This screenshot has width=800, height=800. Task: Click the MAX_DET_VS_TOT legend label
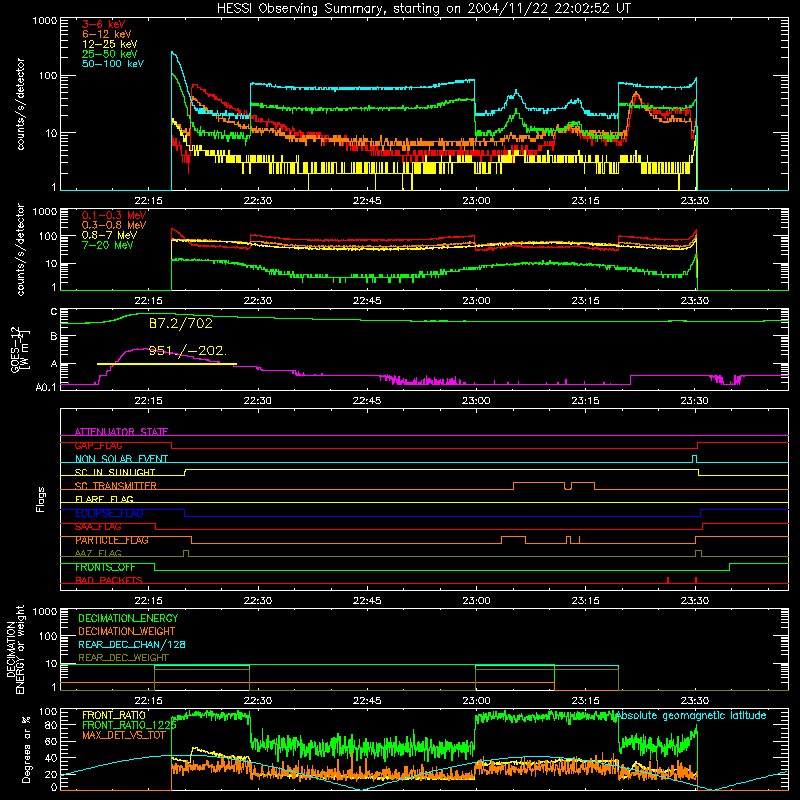click(124, 735)
